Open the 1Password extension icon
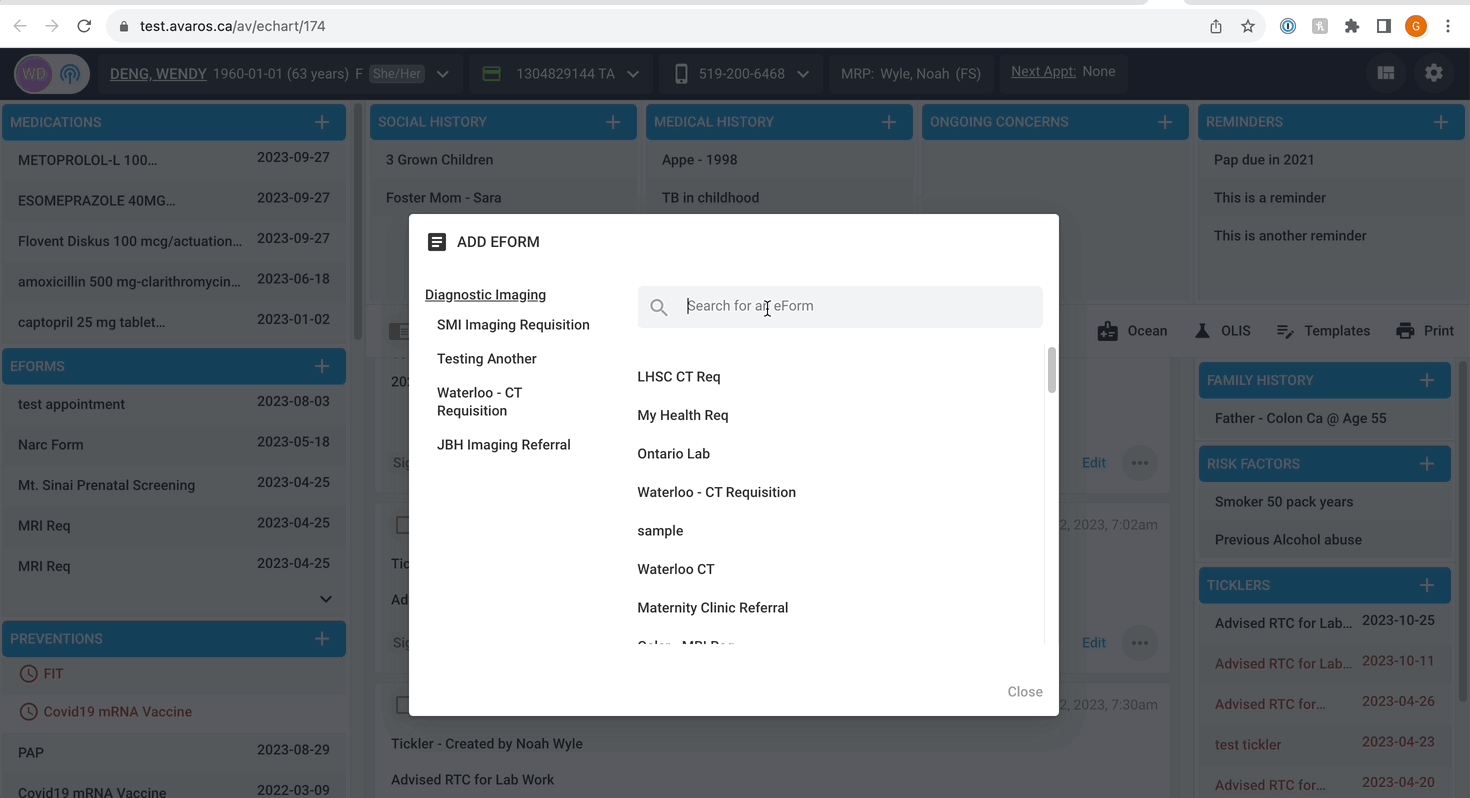The height and width of the screenshot is (798, 1470). coord(1288,26)
